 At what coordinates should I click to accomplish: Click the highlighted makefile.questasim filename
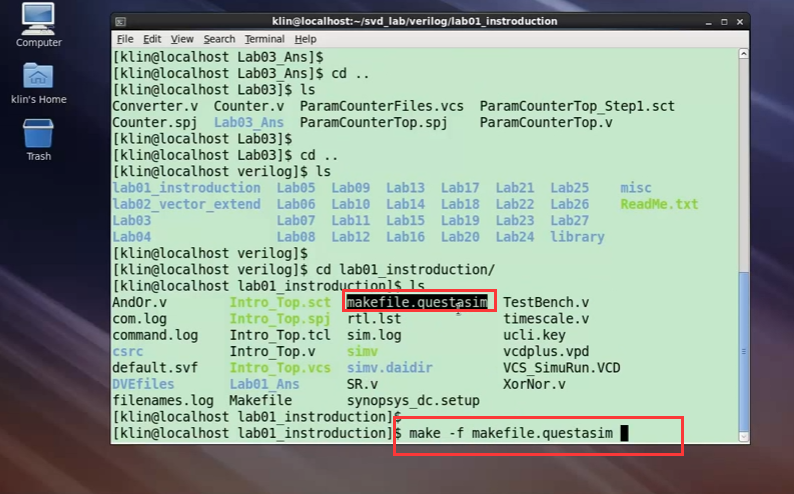[417, 303]
